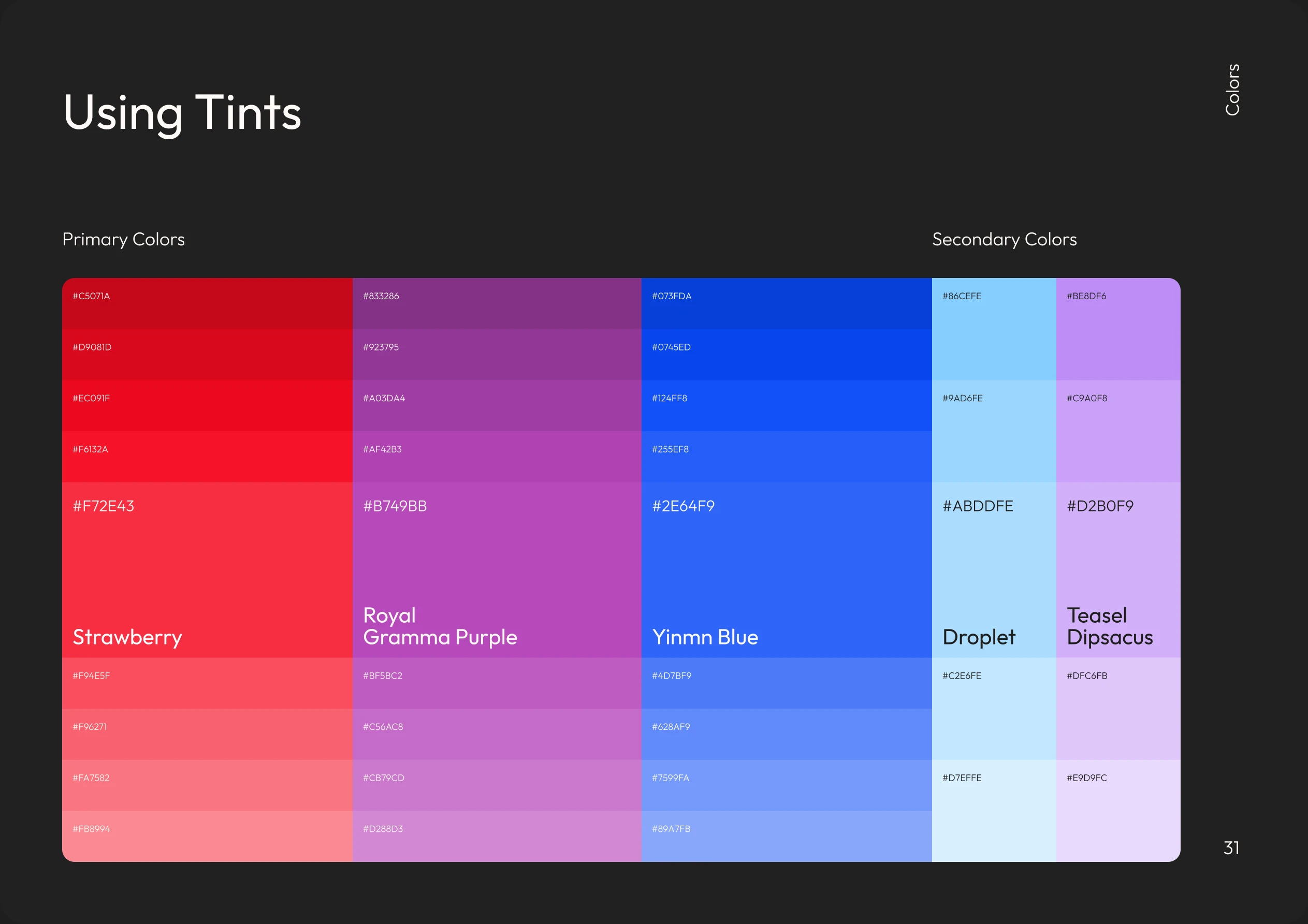Click the Primary Colors heading

(123, 240)
